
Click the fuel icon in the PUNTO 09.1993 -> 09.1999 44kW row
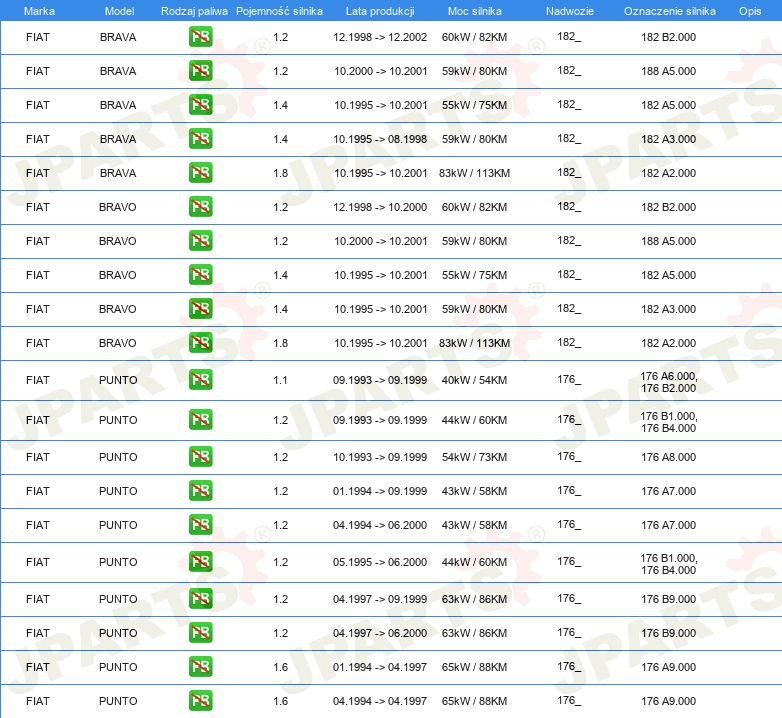click(200, 420)
